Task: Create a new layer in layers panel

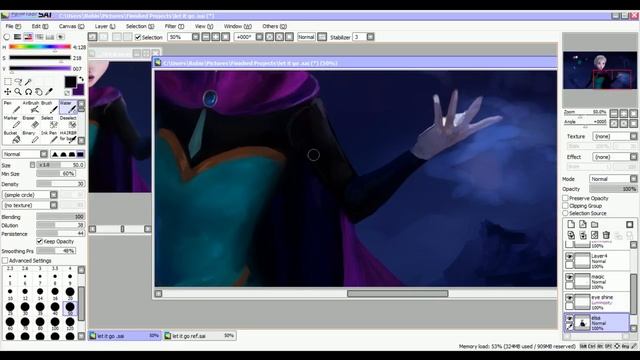Action: [571, 224]
